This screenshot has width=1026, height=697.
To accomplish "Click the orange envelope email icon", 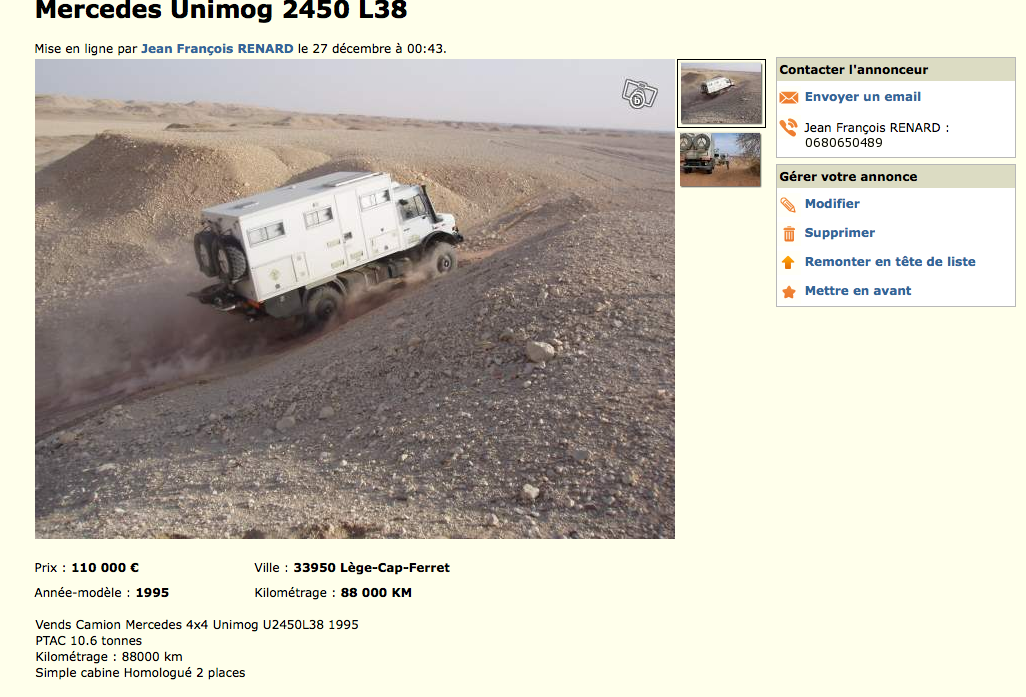I will (788, 98).
